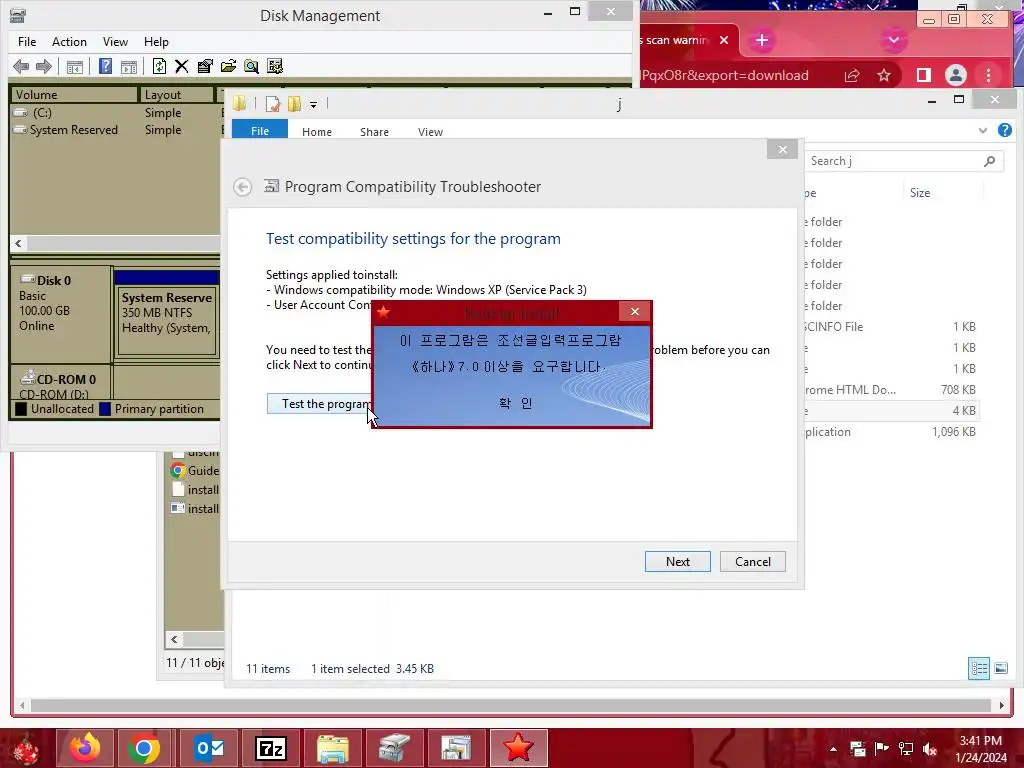The image size is (1024, 768).
Task: Click 확인 confirm button in Korean dialog
Action: (516, 403)
